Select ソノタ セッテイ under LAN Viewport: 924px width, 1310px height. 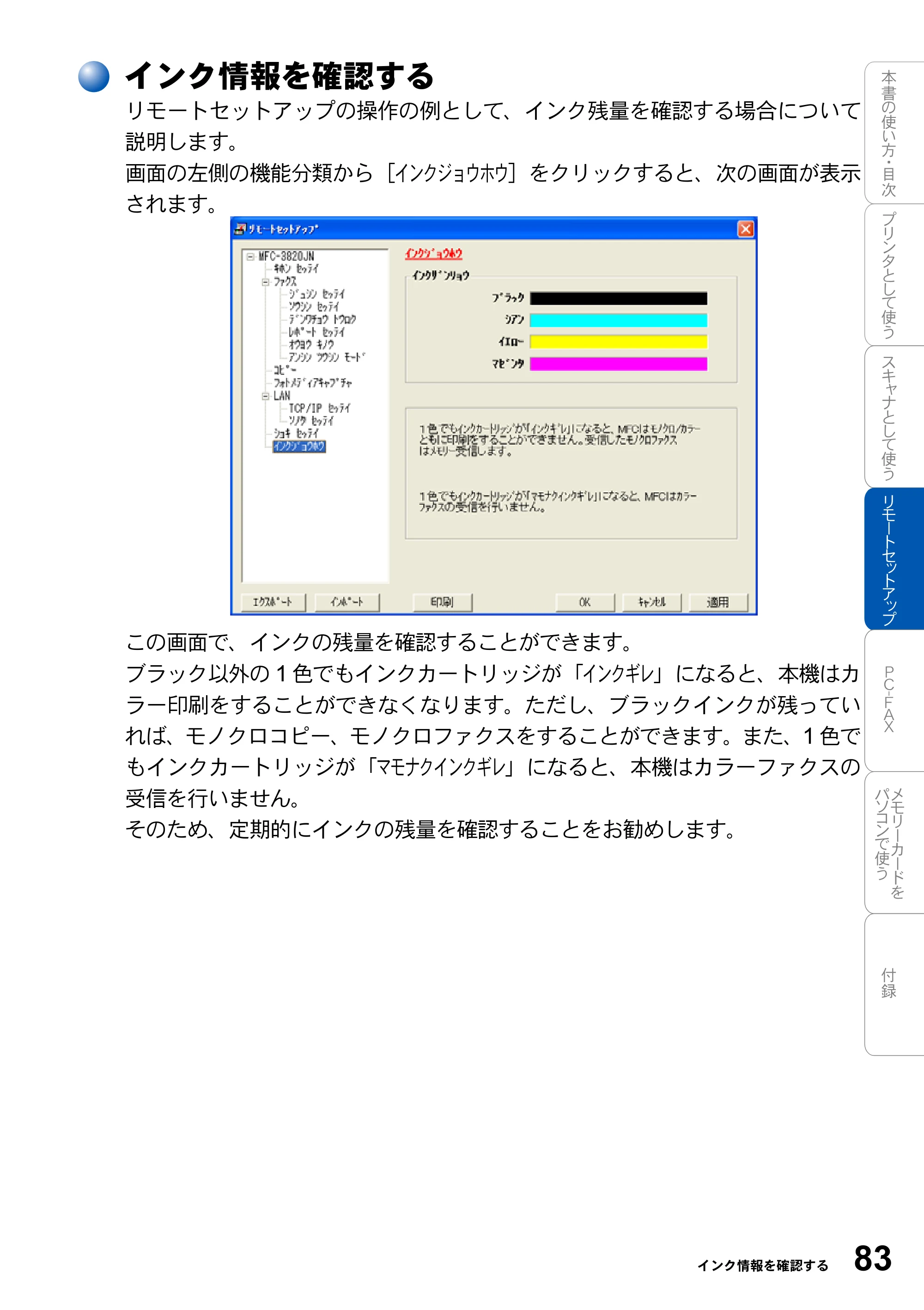[x=311, y=421]
